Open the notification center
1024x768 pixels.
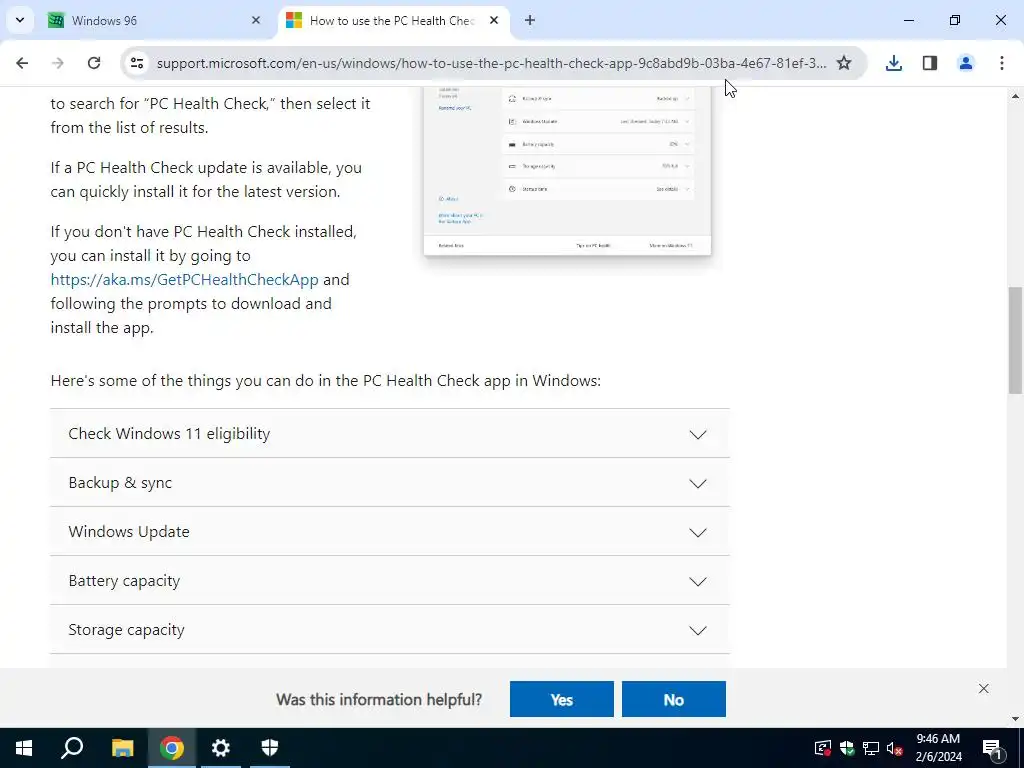tap(992, 748)
